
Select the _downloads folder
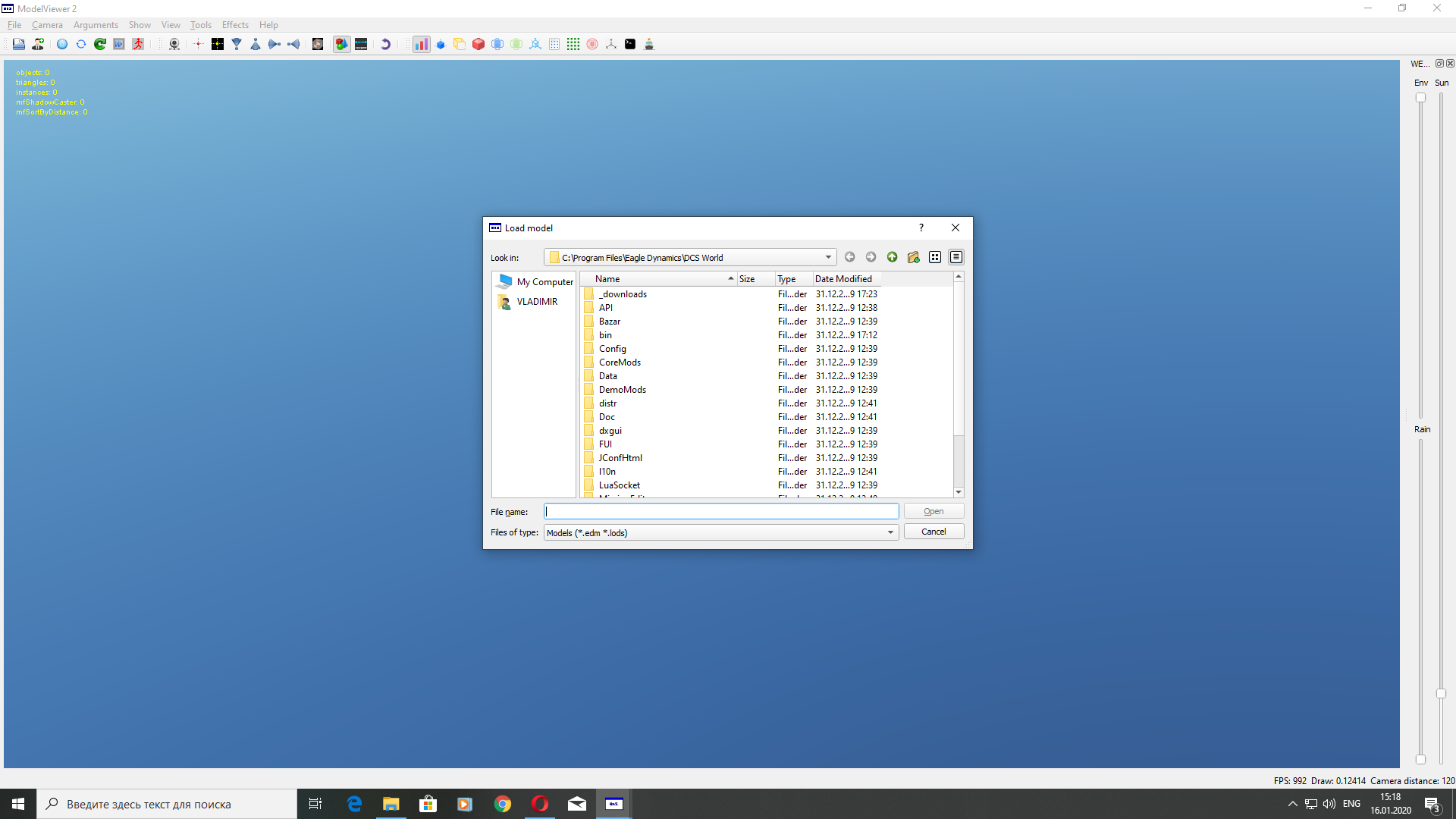[623, 294]
